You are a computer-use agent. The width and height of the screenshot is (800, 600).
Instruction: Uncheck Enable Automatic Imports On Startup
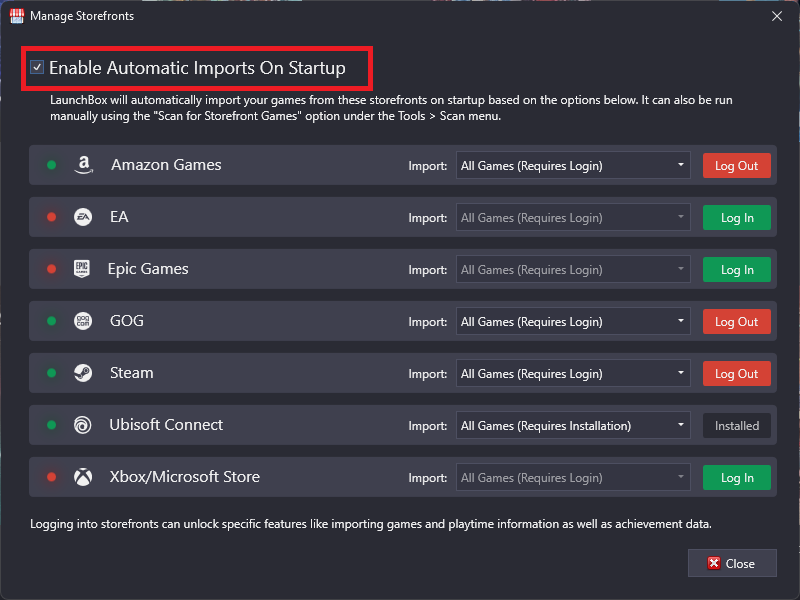tap(37, 67)
